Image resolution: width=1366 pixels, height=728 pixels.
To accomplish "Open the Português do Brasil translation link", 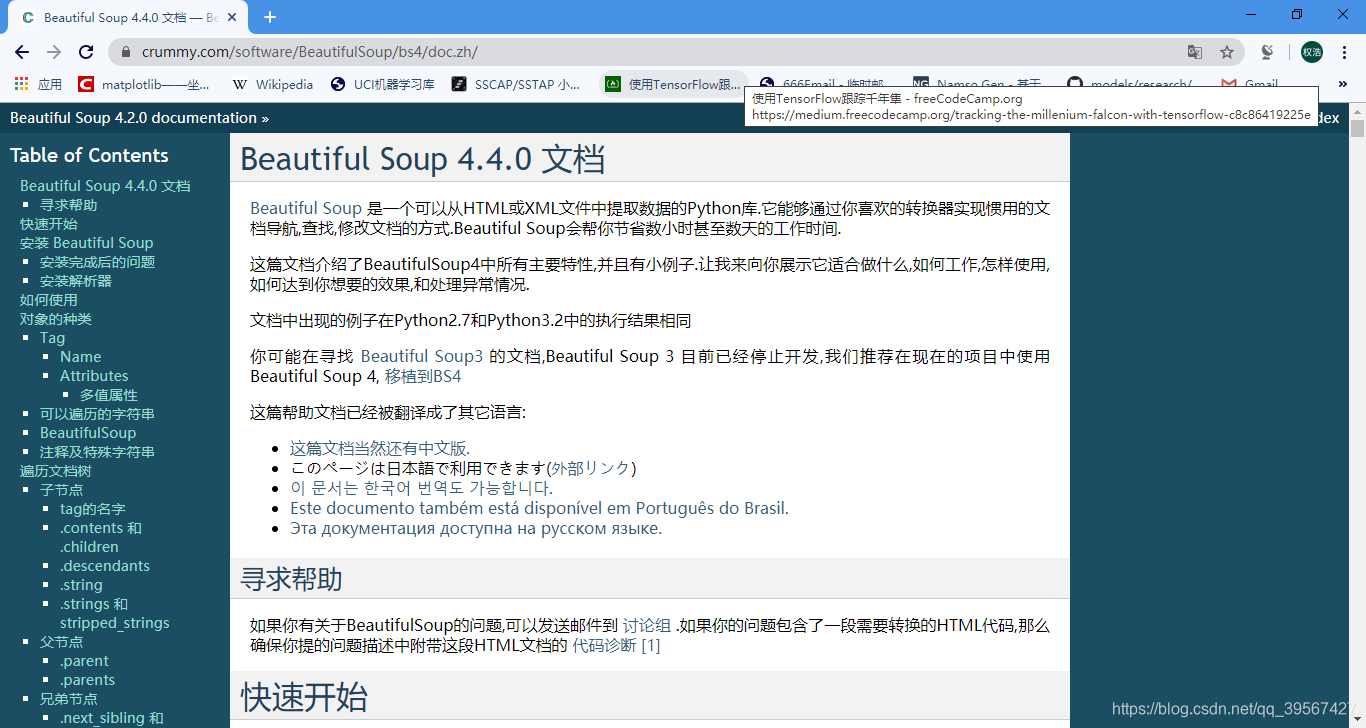I will click(539, 508).
